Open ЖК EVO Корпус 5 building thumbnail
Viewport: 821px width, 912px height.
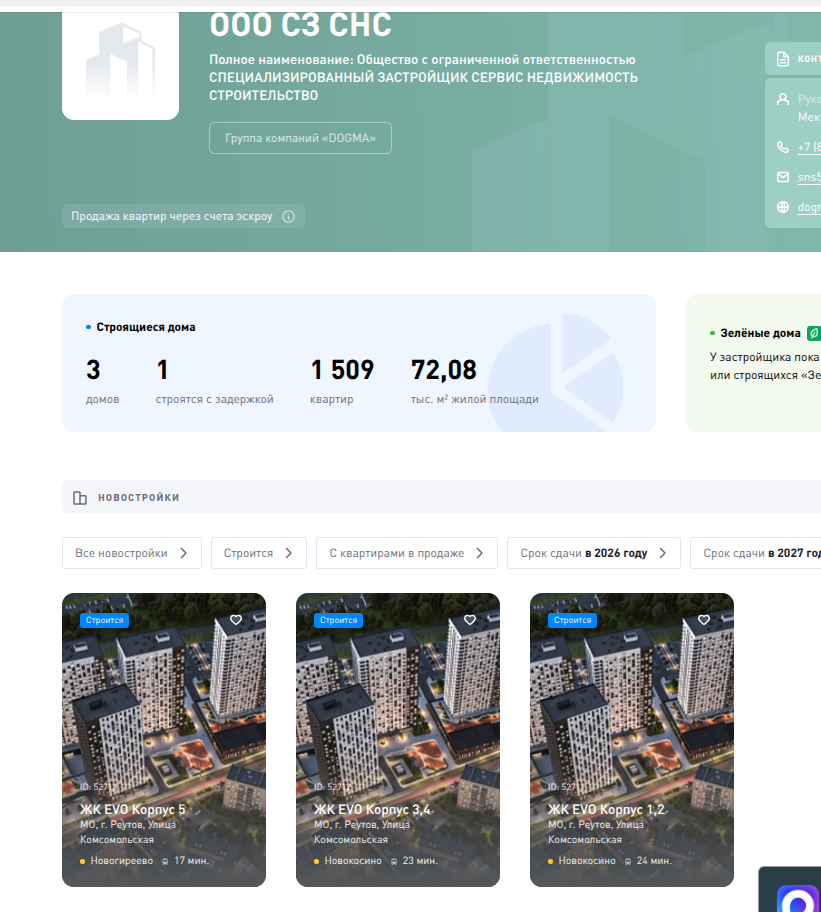click(164, 700)
